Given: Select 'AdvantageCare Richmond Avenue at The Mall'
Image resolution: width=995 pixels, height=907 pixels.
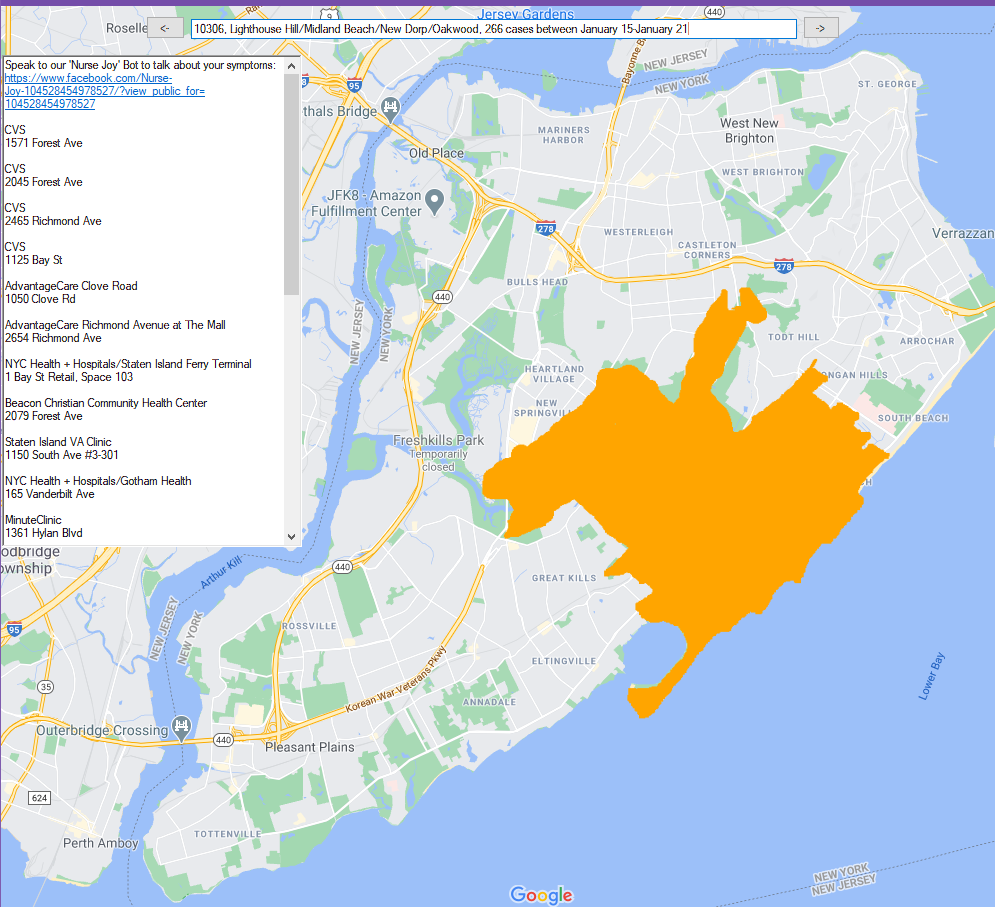Looking at the screenshot, I should [x=115, y=331].
